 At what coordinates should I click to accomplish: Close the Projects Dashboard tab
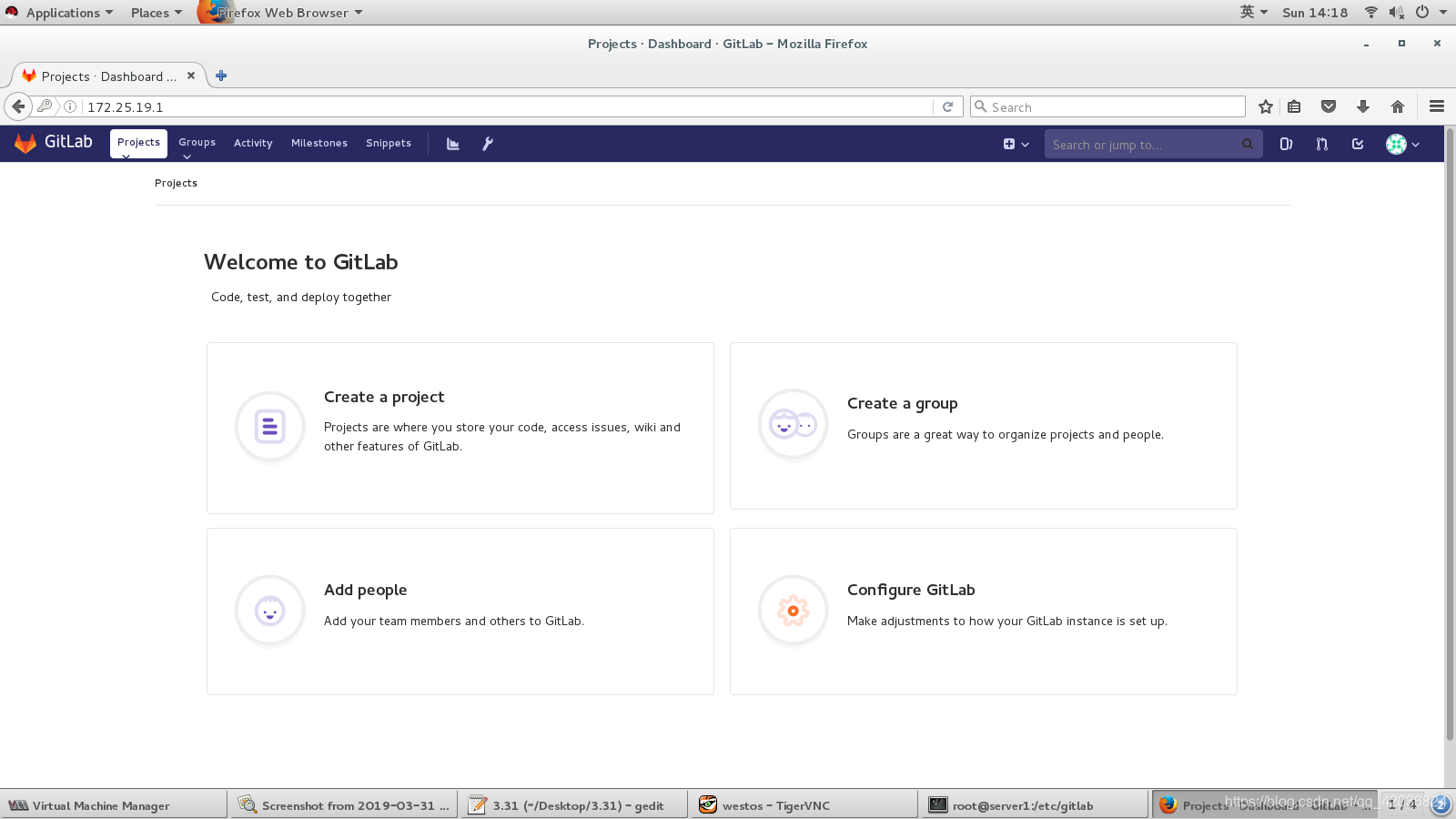191,76
